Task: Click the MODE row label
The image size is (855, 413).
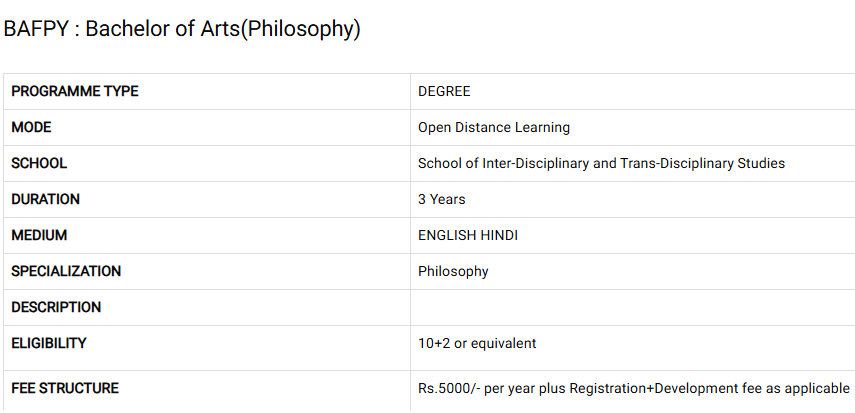Action: (31, 127)
